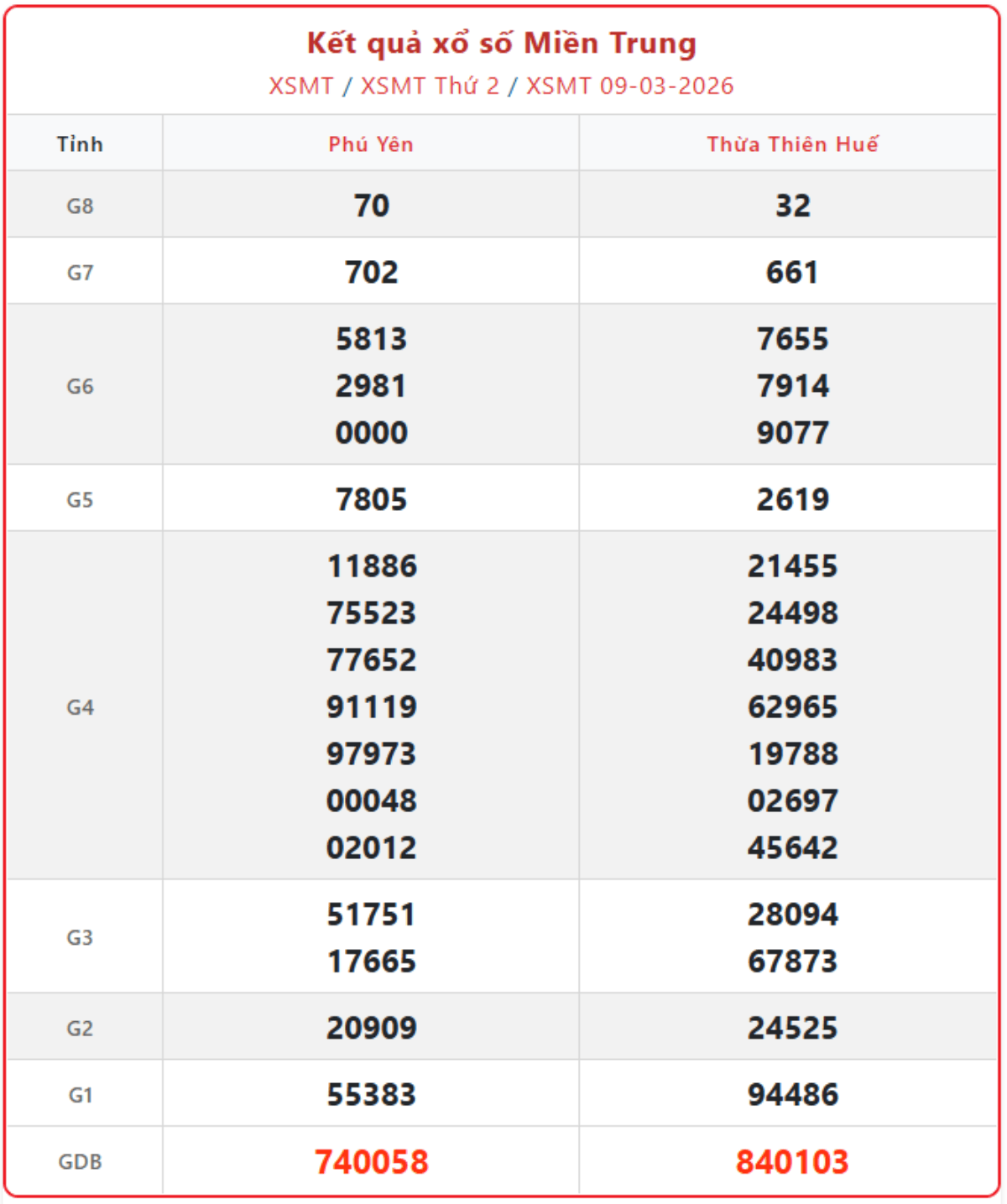This screenshot has height=1204, width=1007.
Task: Open the XSMT Thứ 2 link
Action: (x=429, y=86)
